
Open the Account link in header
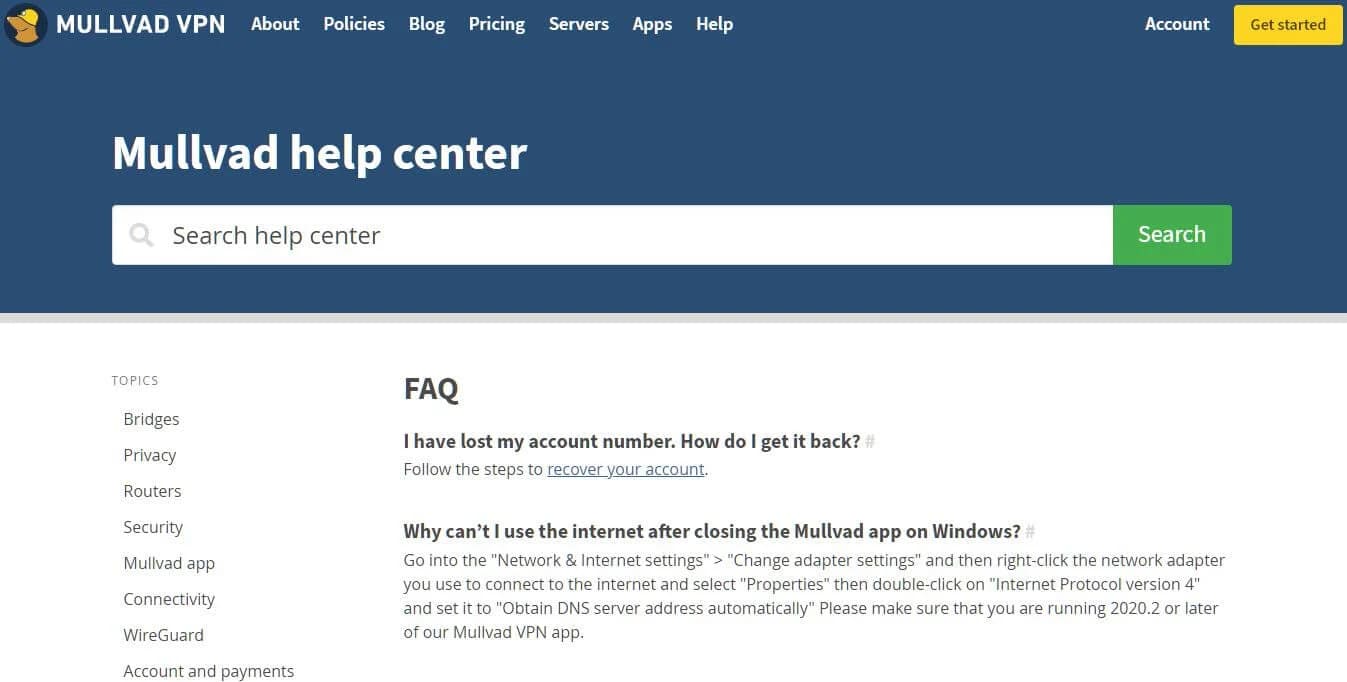pos(1177,24)
